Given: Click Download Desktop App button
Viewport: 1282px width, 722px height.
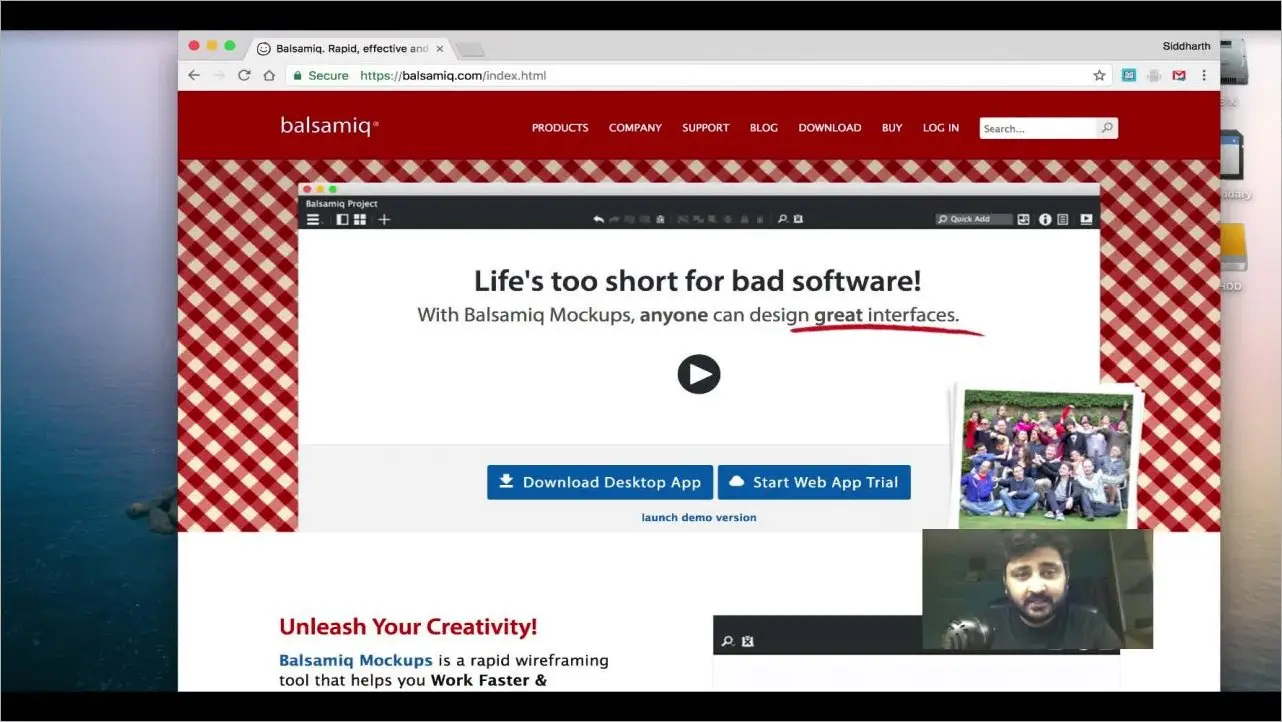Looking at the screenshot, I should 600,482.
